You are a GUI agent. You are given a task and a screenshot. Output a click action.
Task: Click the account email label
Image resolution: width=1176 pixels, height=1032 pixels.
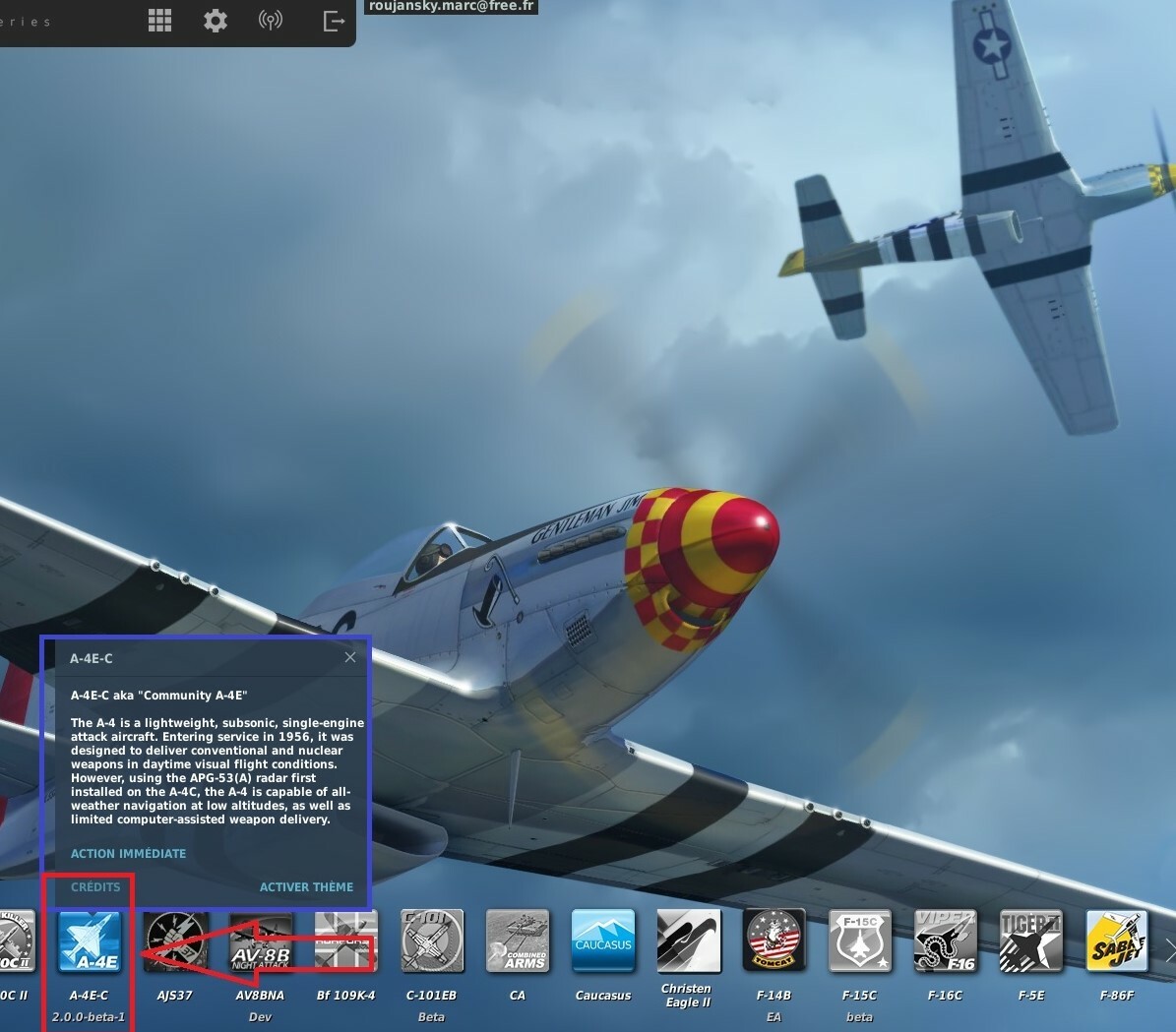coord(452,6)
